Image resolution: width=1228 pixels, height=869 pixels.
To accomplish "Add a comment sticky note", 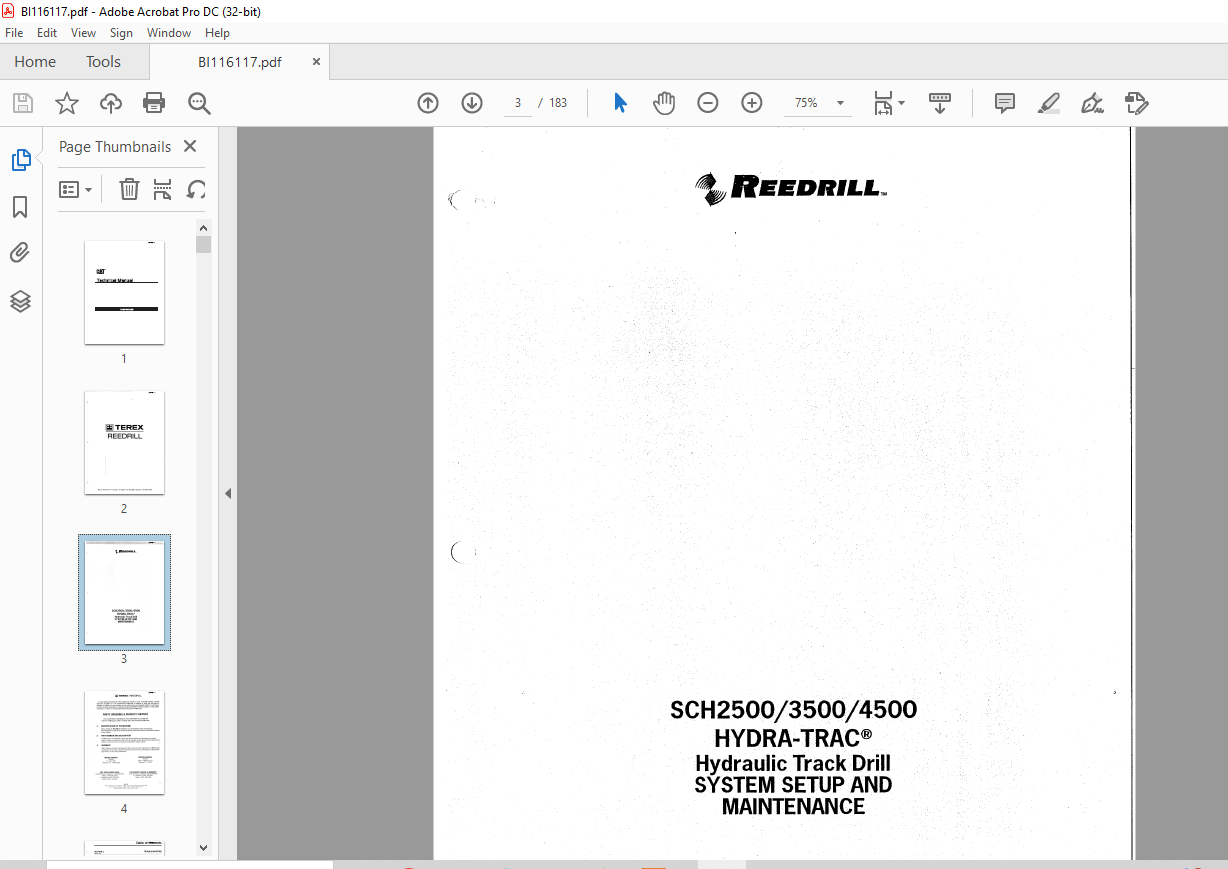I will coord(1005,103).
